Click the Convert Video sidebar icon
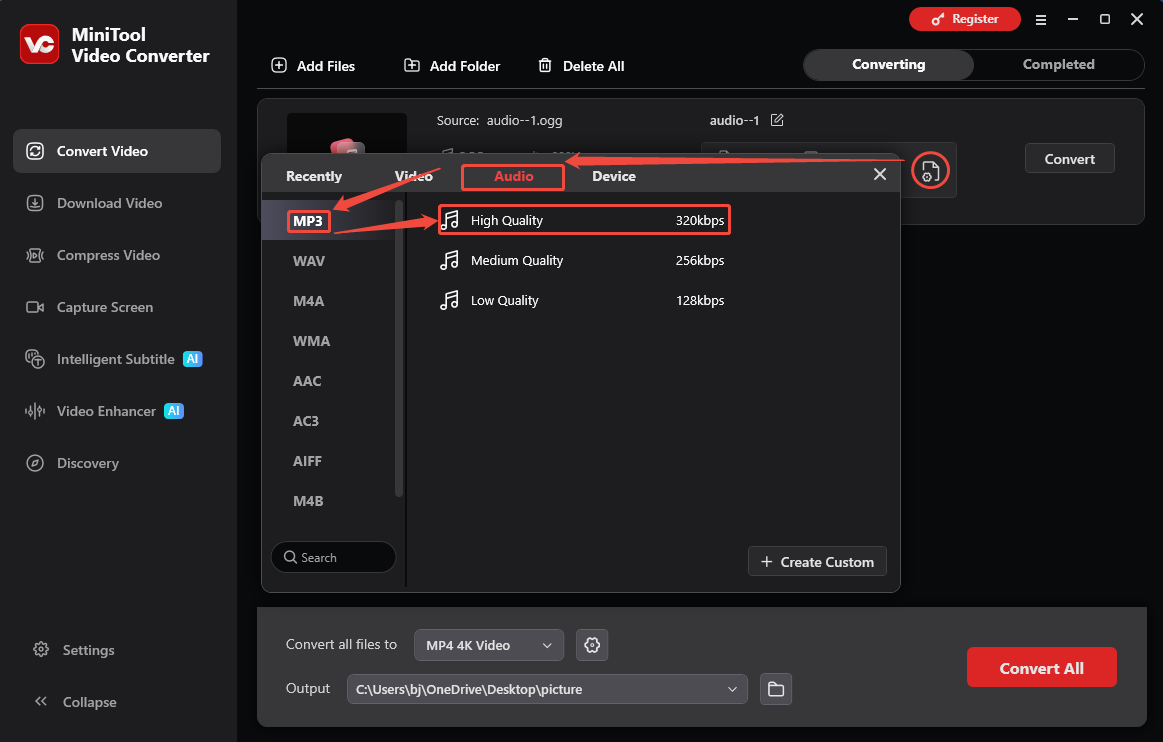The height and width of the screenshot is (742, 1163). 35,151
